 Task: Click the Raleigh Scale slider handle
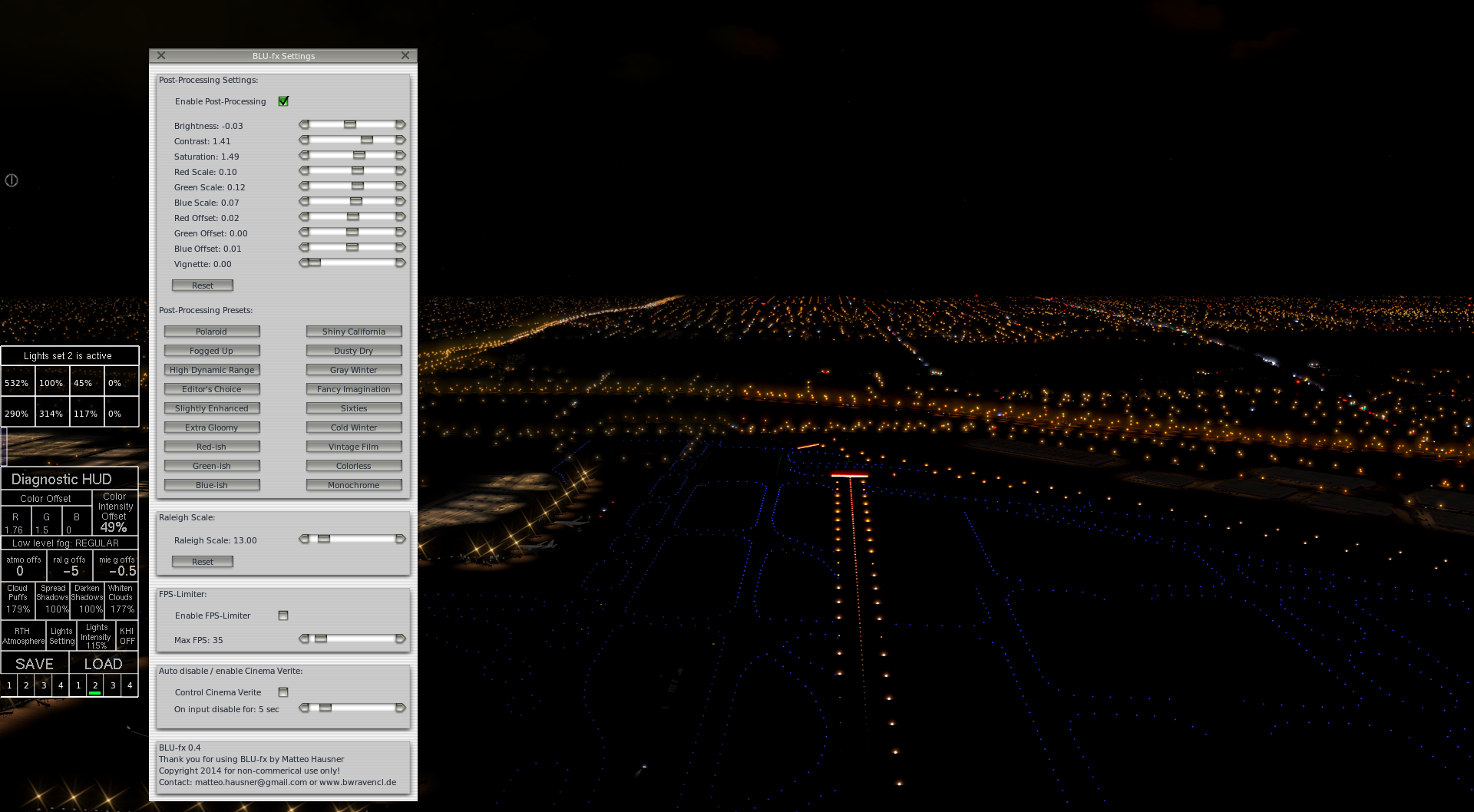point(324,539)
